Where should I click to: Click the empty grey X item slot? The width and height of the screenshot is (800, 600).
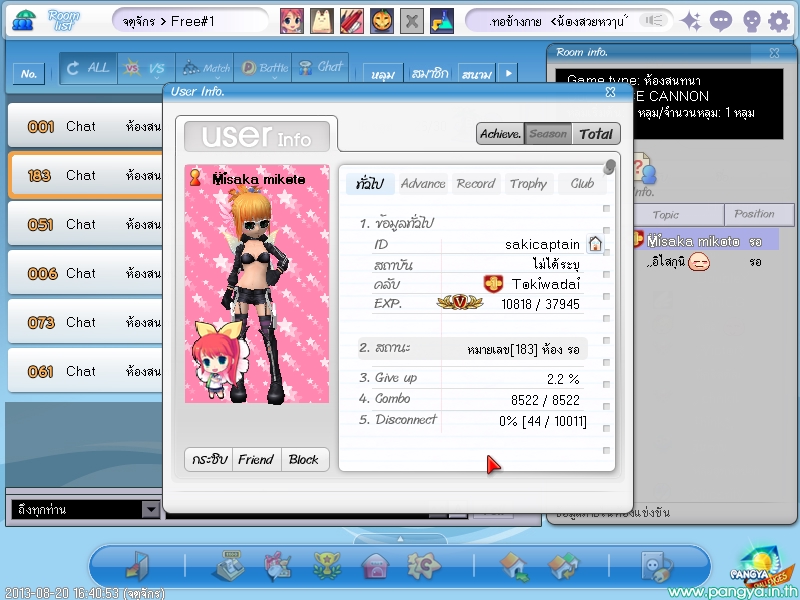pos(412,21)
